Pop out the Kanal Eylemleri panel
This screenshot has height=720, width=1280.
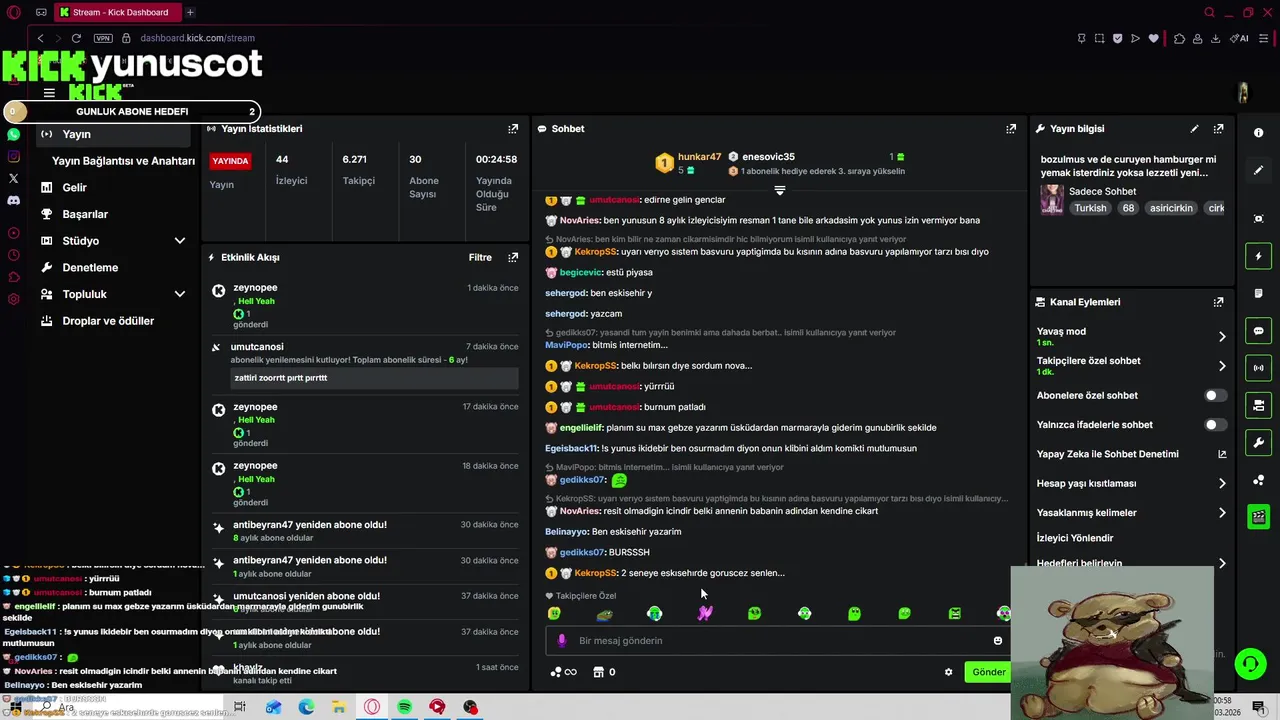1218,302
